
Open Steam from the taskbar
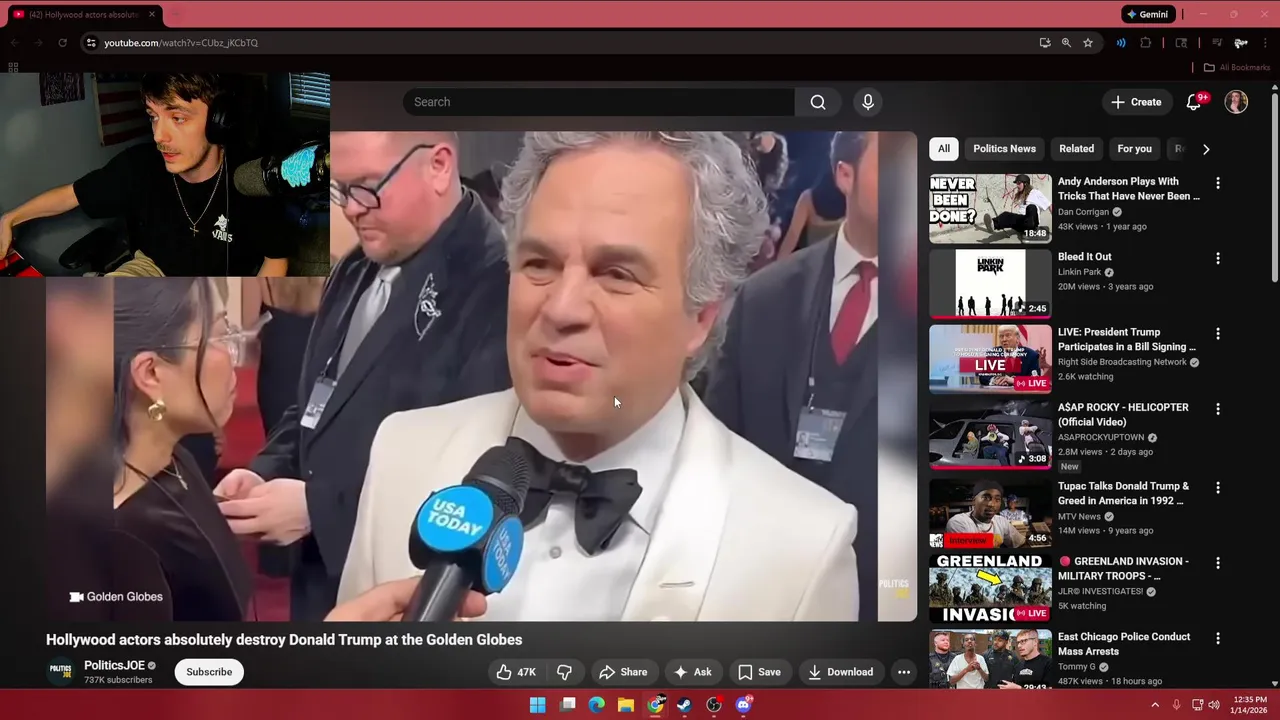click(x=684, y=705)
